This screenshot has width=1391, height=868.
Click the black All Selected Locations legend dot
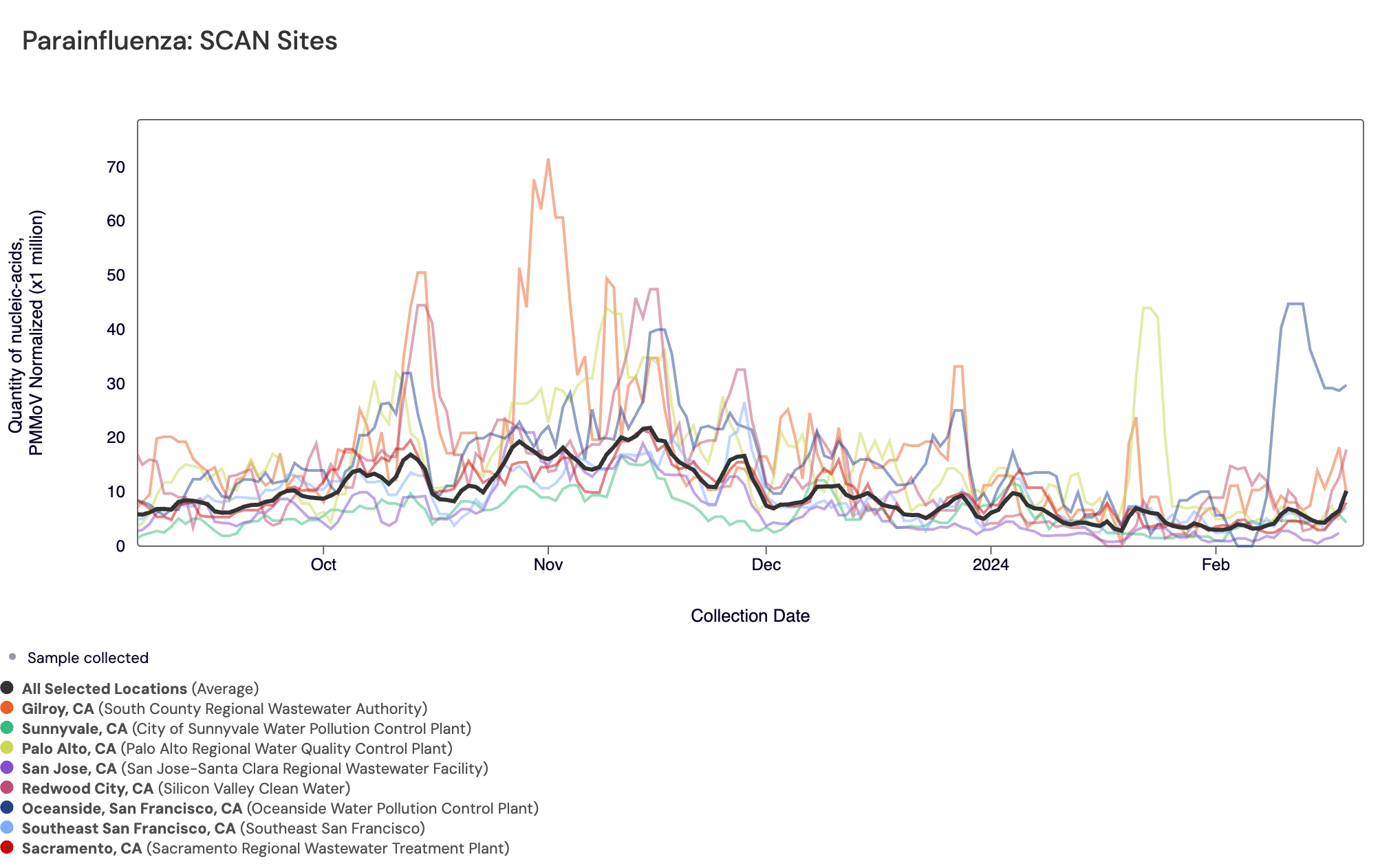[7, 688]
